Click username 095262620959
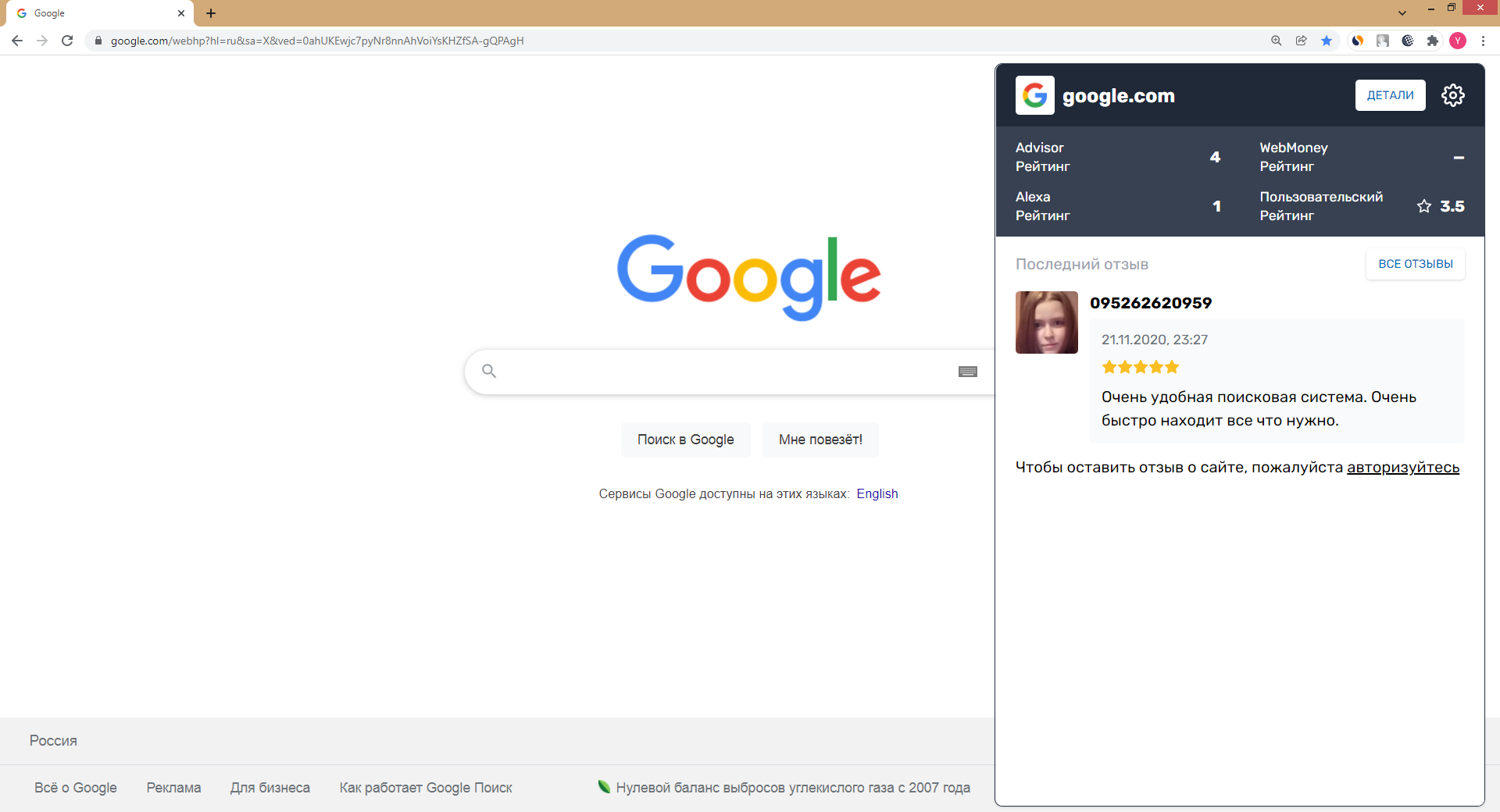Viewport: 1500px width, 812px height. [x=1151, y=303]
